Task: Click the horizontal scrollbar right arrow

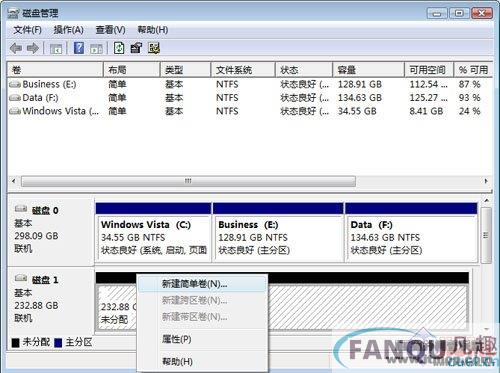Action: [486, 181]
